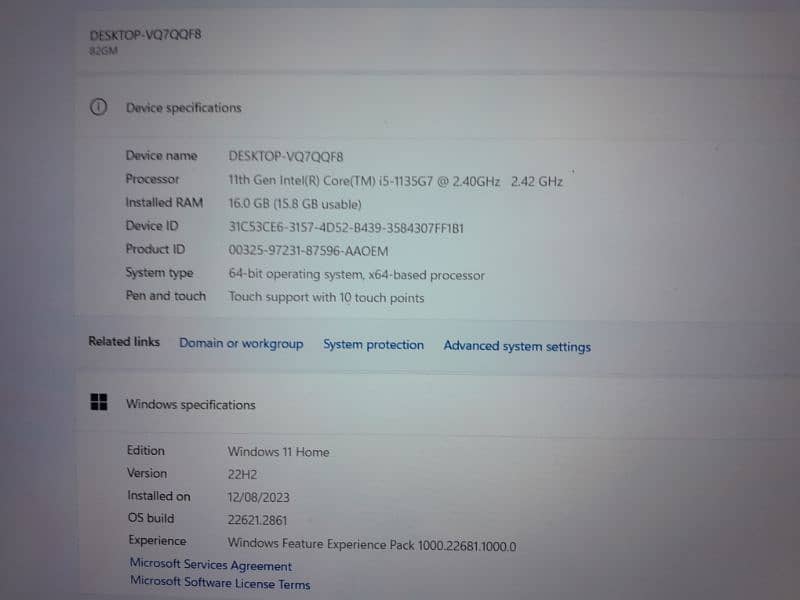Select the Edition value Windows 11 Home

pos(279,452)
